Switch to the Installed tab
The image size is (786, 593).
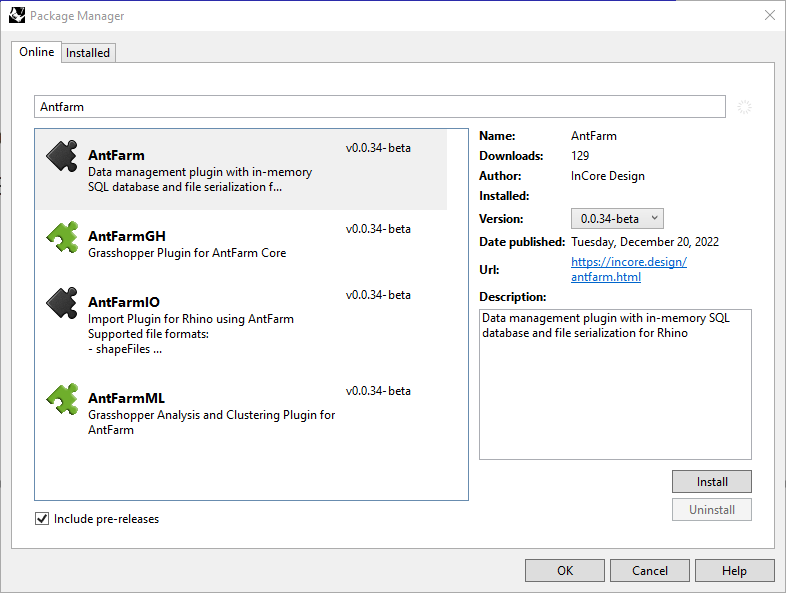click(88, 53)
